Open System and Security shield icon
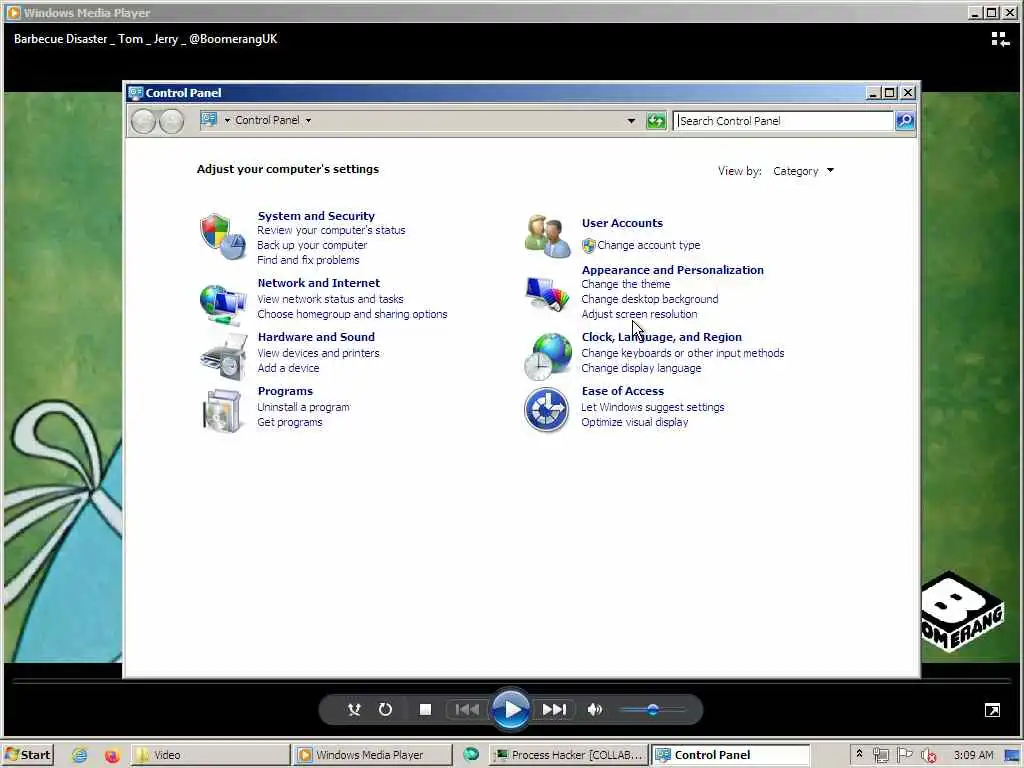Screen dimensions: 1024x768 [x=223, y=236]
